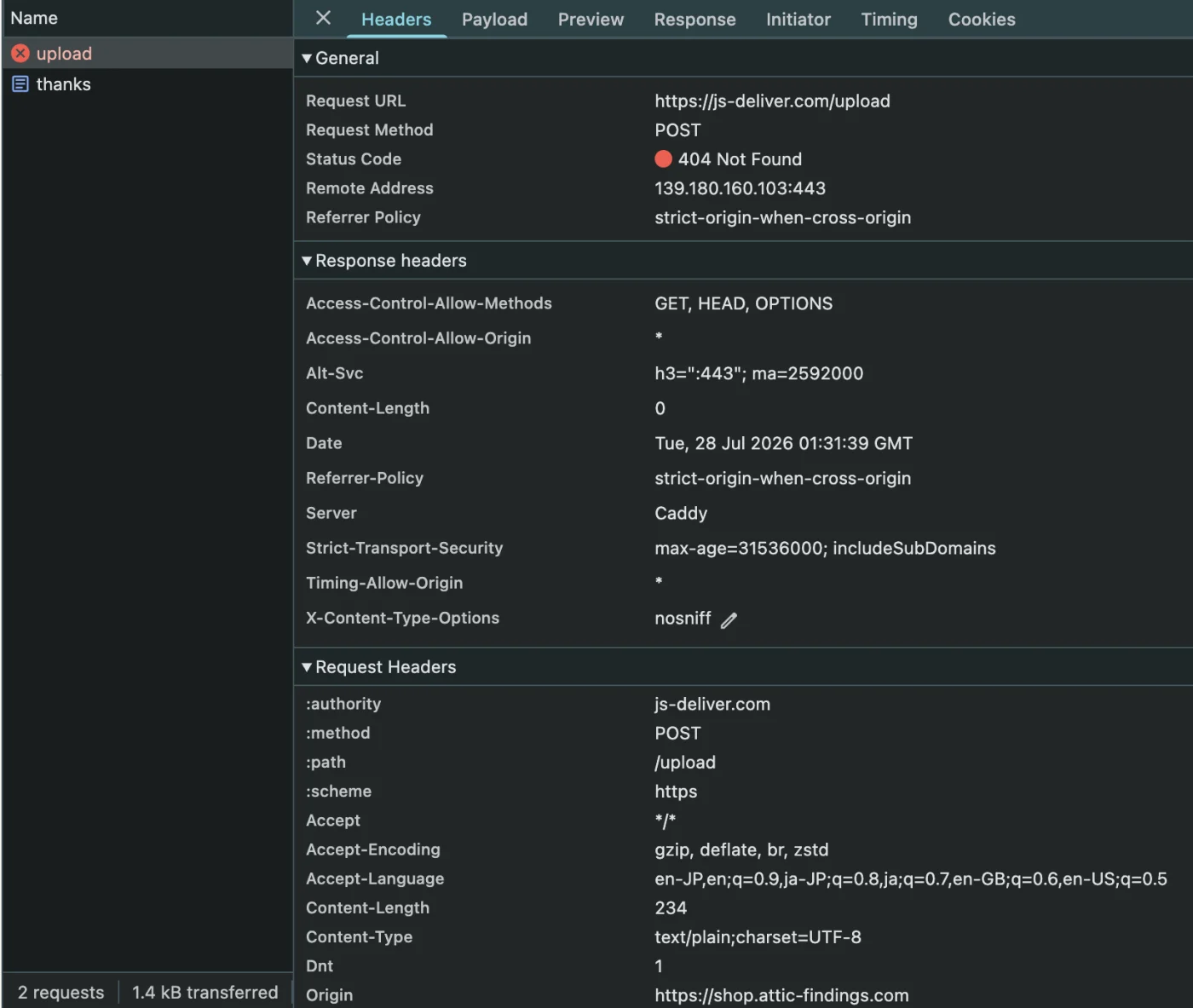Collapse the Response headers section
The height and width of the screenshot is (1008, 1193).
point(307,261)
